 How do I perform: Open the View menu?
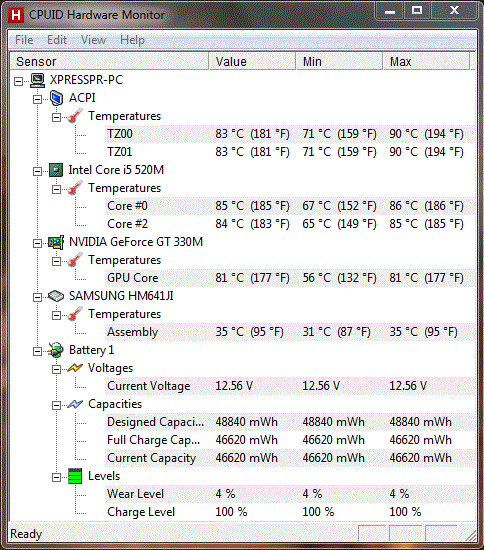click(93, 40)
